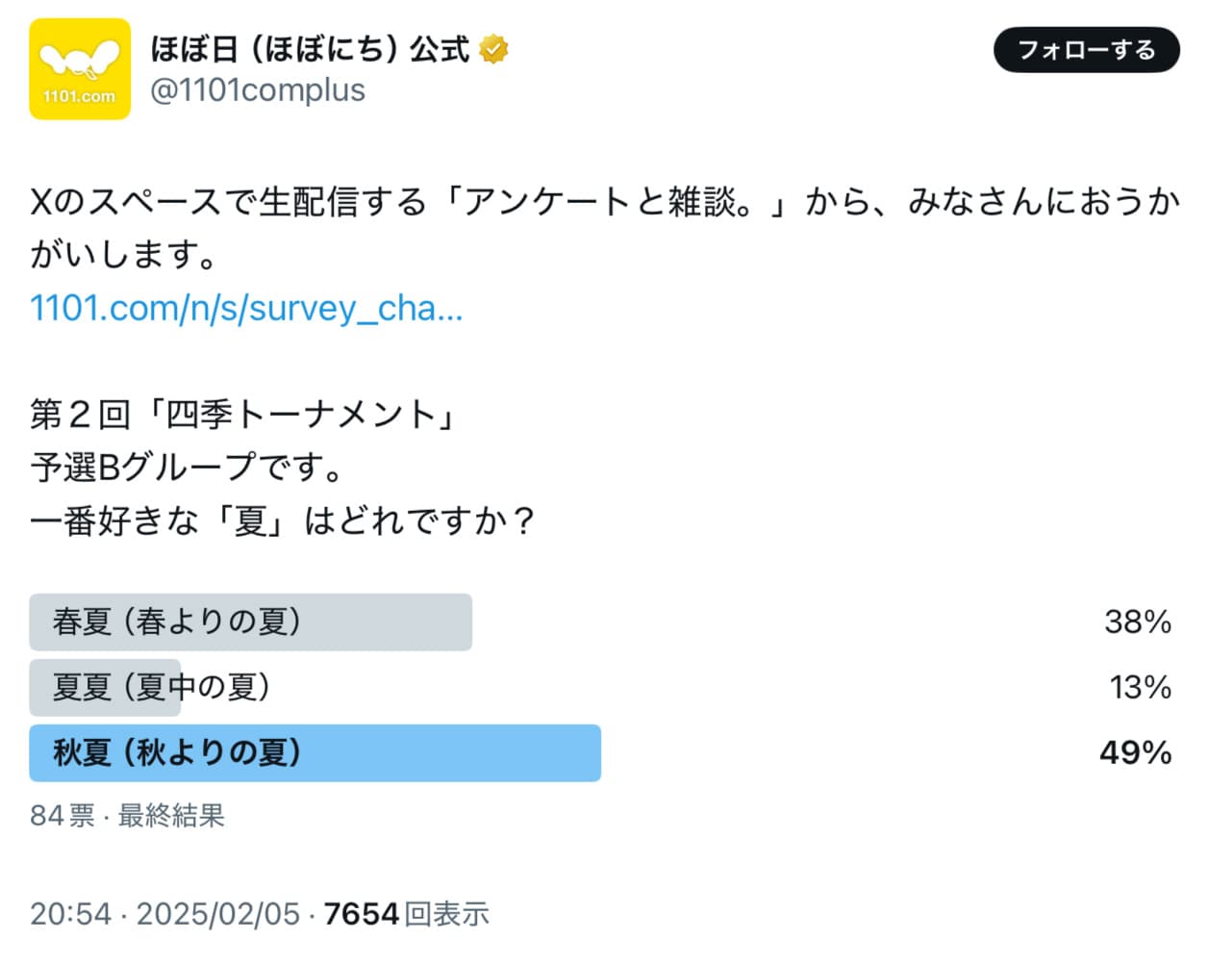Open the 1101.com yellow profile avatar
The height and width of the screenshot is (966, 1232).
pyautogui.click(x=80, y=69)
